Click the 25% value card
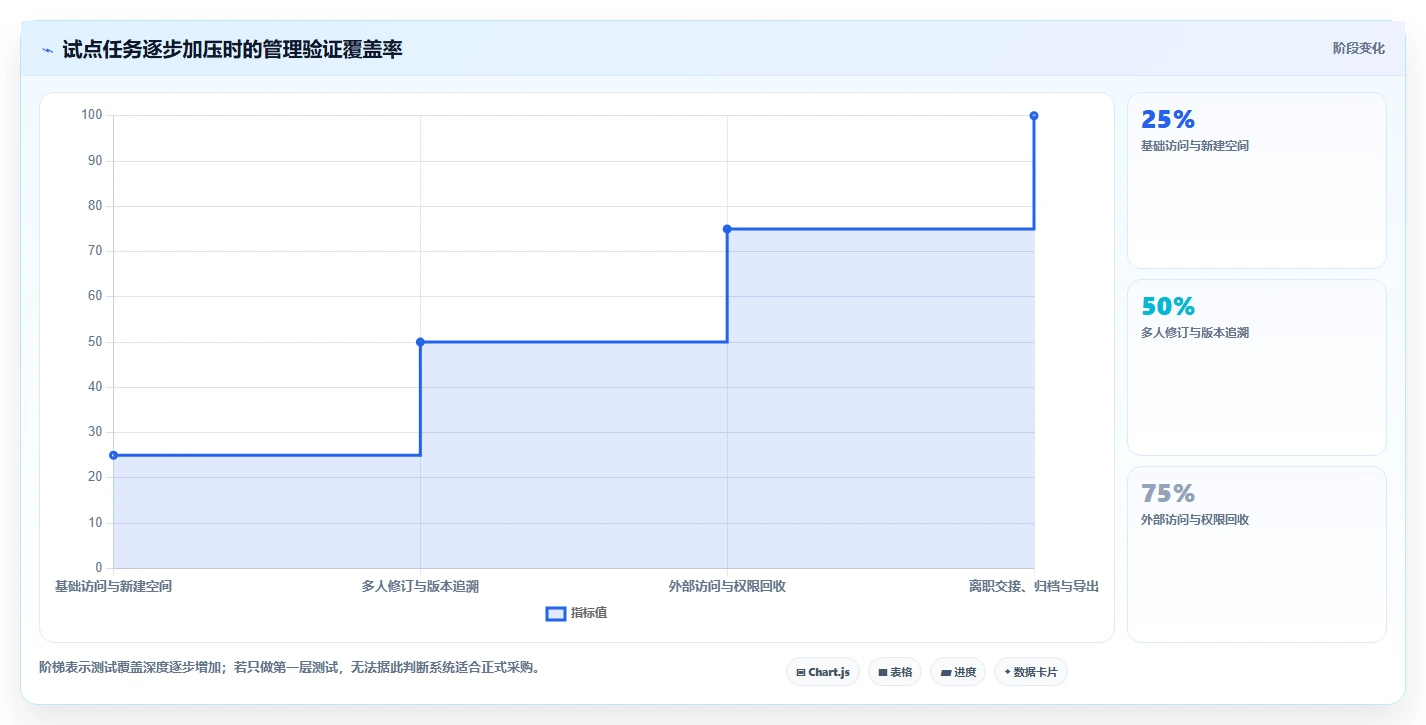The width and height of the screenshot is (1426, 725). coord(1257,181)
